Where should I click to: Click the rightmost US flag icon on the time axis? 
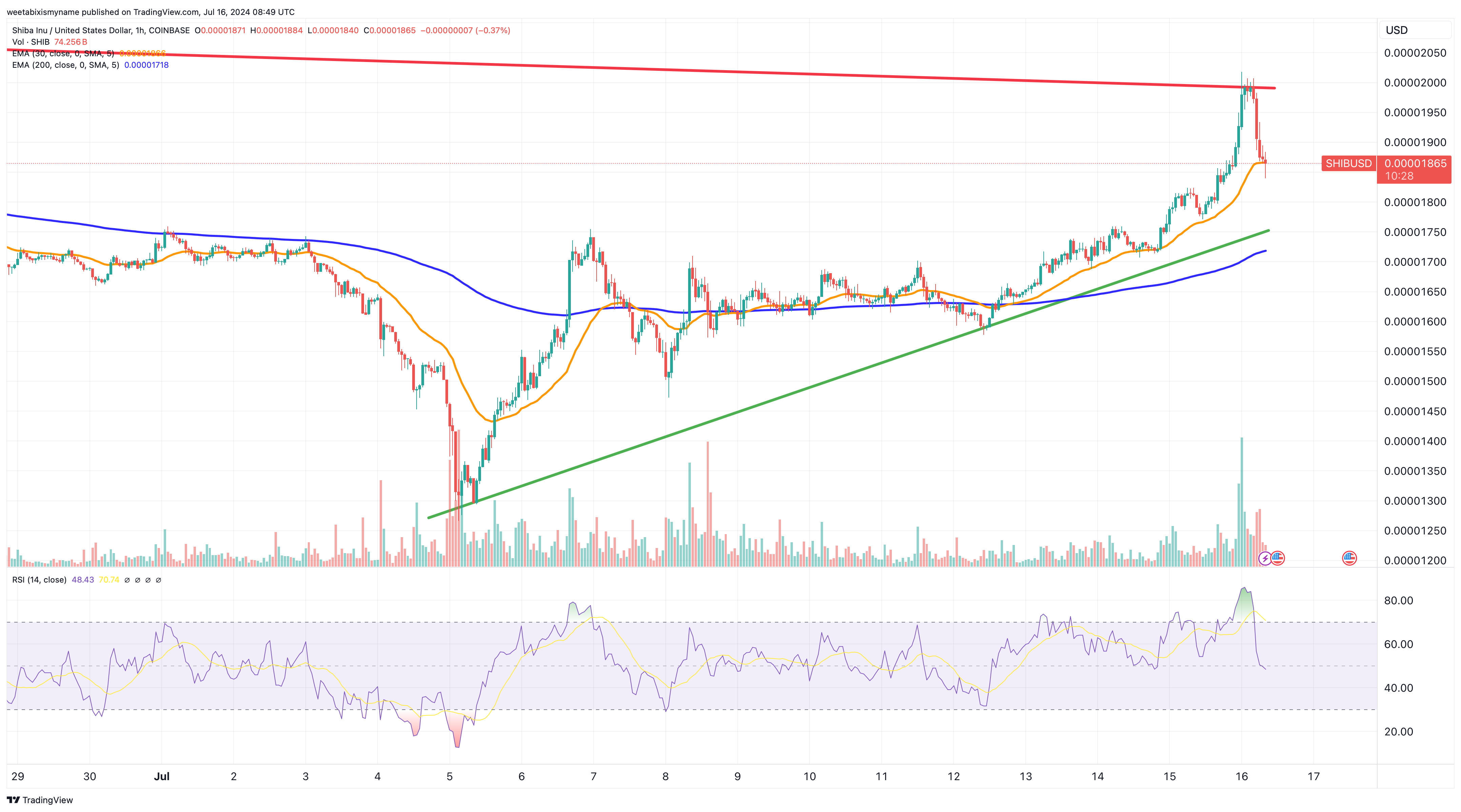tap(1349, 559)
